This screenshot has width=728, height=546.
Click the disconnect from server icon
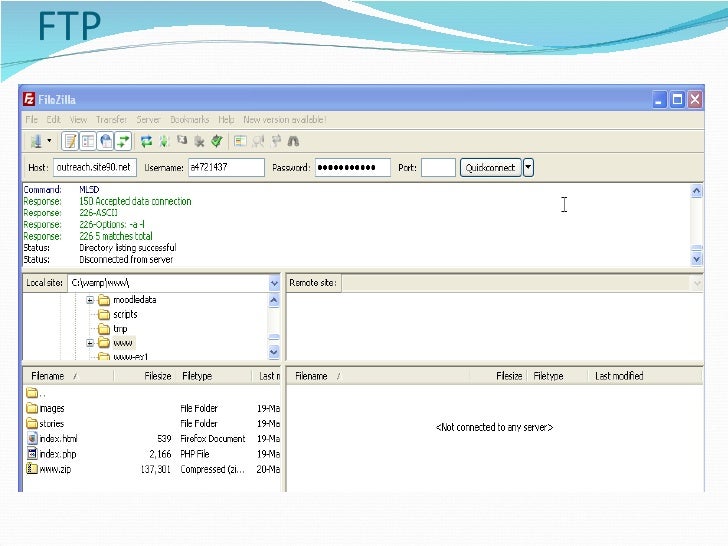tap(199, 141)
